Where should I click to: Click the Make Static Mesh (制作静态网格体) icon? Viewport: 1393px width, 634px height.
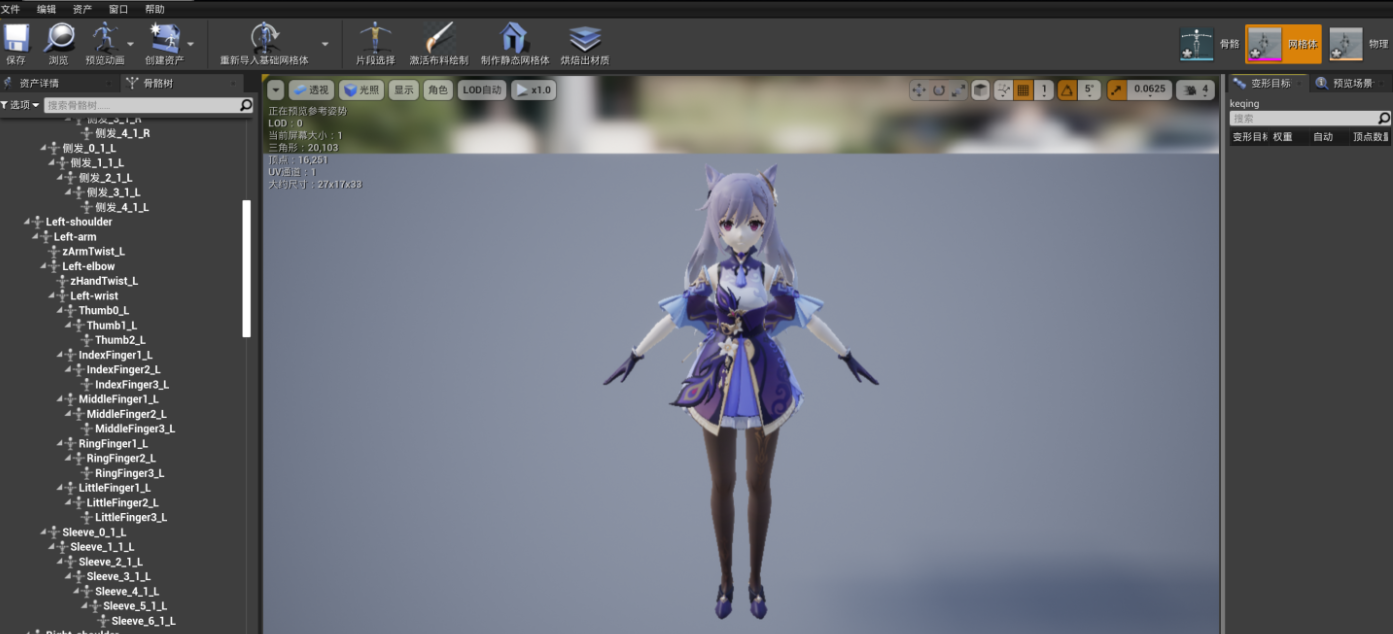click(513, 42)
